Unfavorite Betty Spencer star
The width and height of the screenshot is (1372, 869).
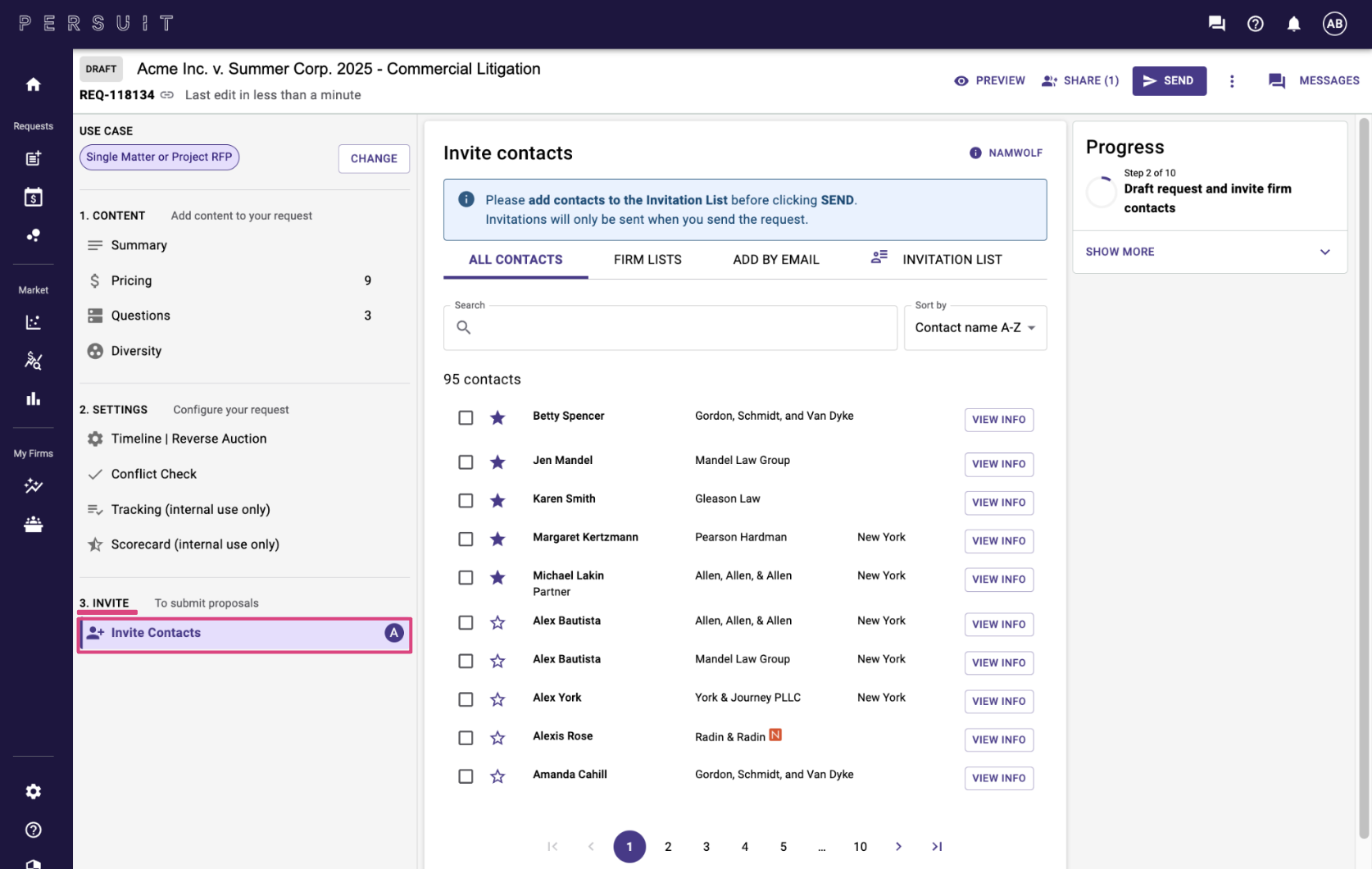tap(497, 418)
